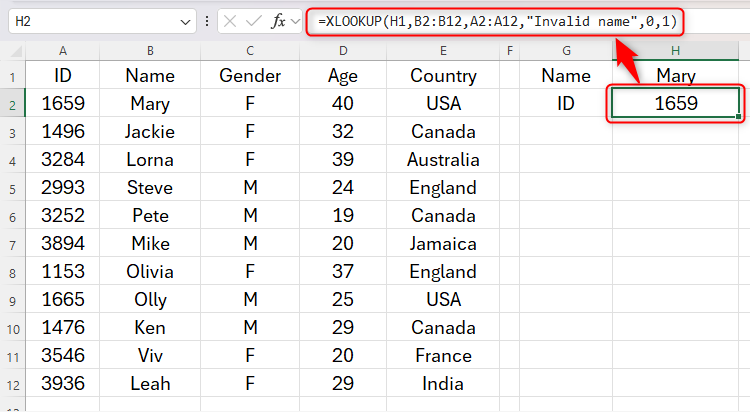Click the name cell Pete
Screen dimensions: 750x412
click(150, 215)
